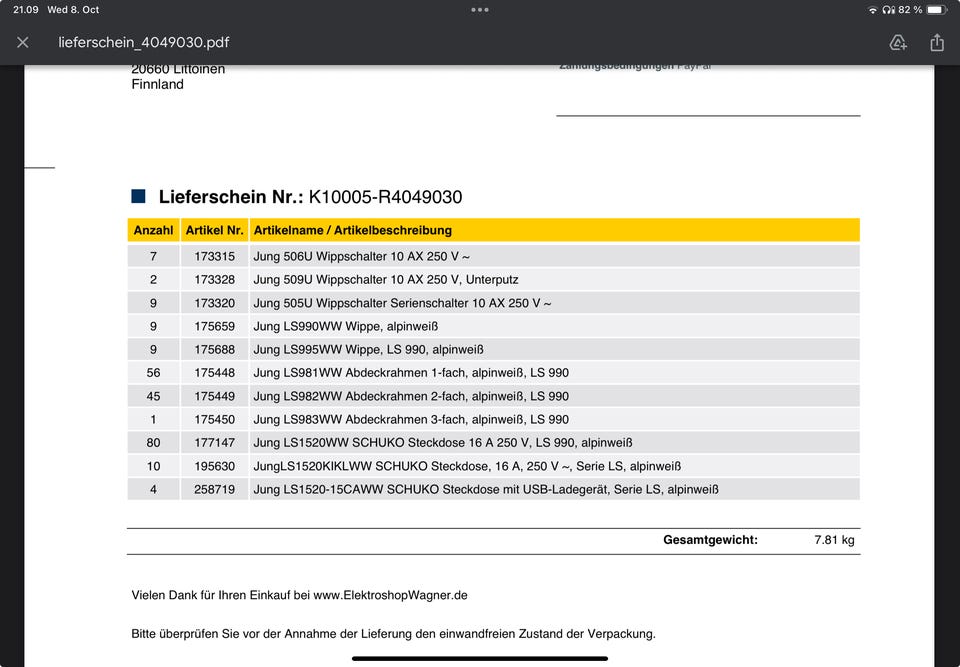Viewport: 960px width, 667px height.
Task: Select article number 175448
Action: tap(214, 373)
